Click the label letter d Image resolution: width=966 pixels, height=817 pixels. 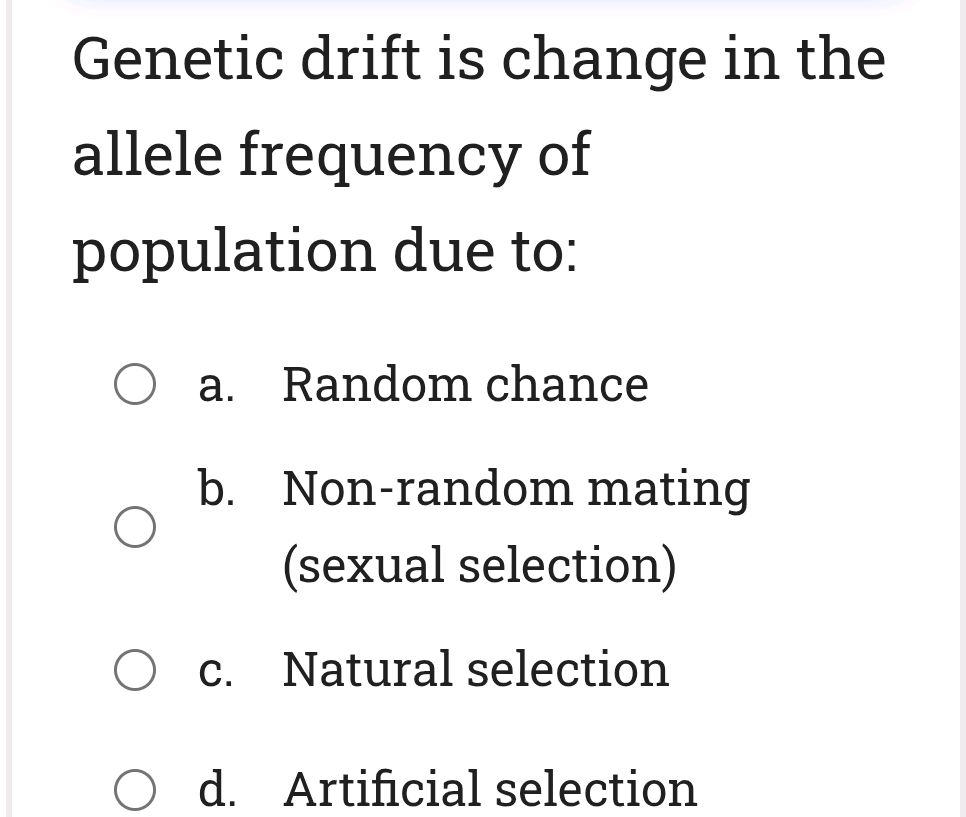tap(214, 789)
